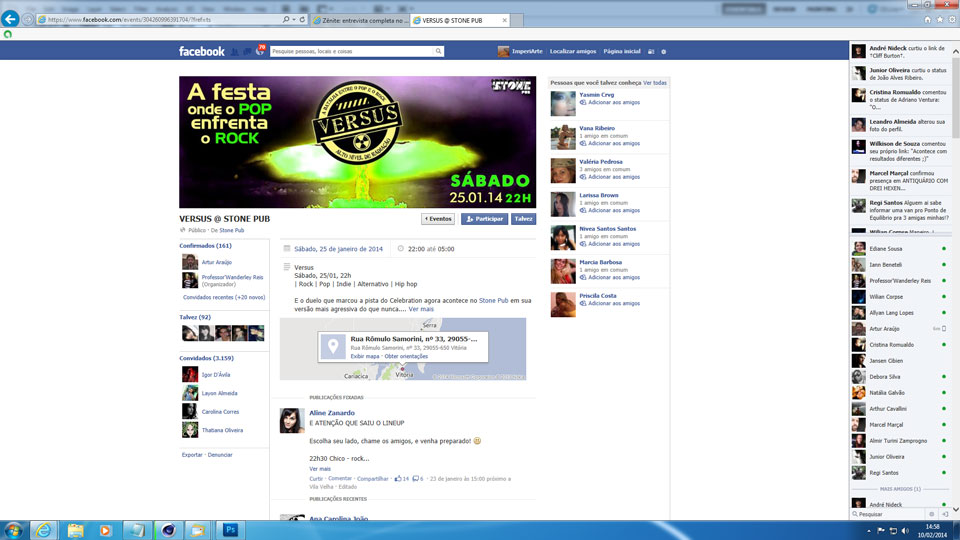Add Larissa Brown as friend
This screenshot has height=540, width=960.
tap(609, 211)
